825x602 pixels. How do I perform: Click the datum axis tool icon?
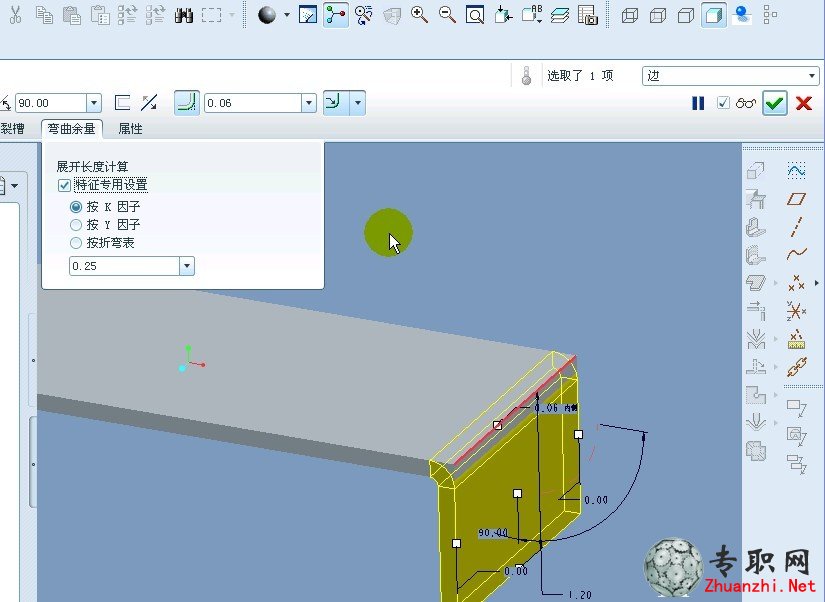pos(797,227)
